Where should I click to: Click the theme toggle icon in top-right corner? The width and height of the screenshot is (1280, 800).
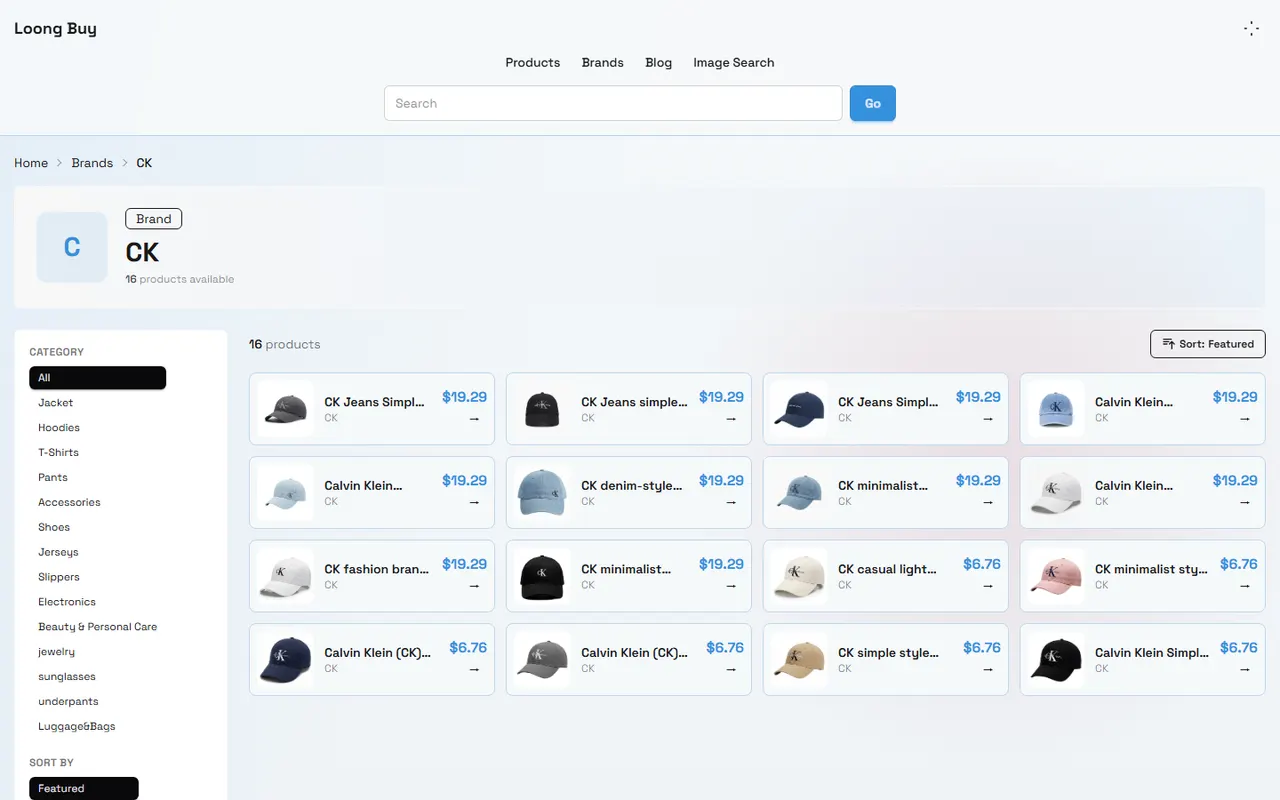[1251, 29]
